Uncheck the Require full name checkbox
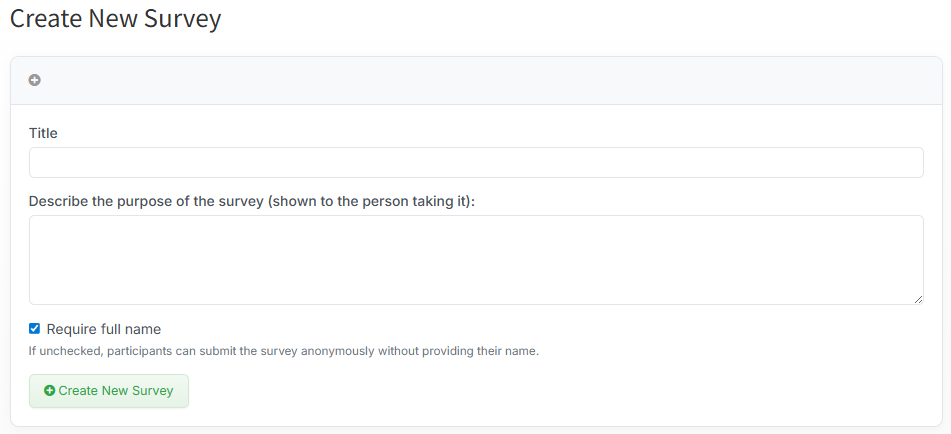This screenshot has width=951, height=434. tap(35, 329)
